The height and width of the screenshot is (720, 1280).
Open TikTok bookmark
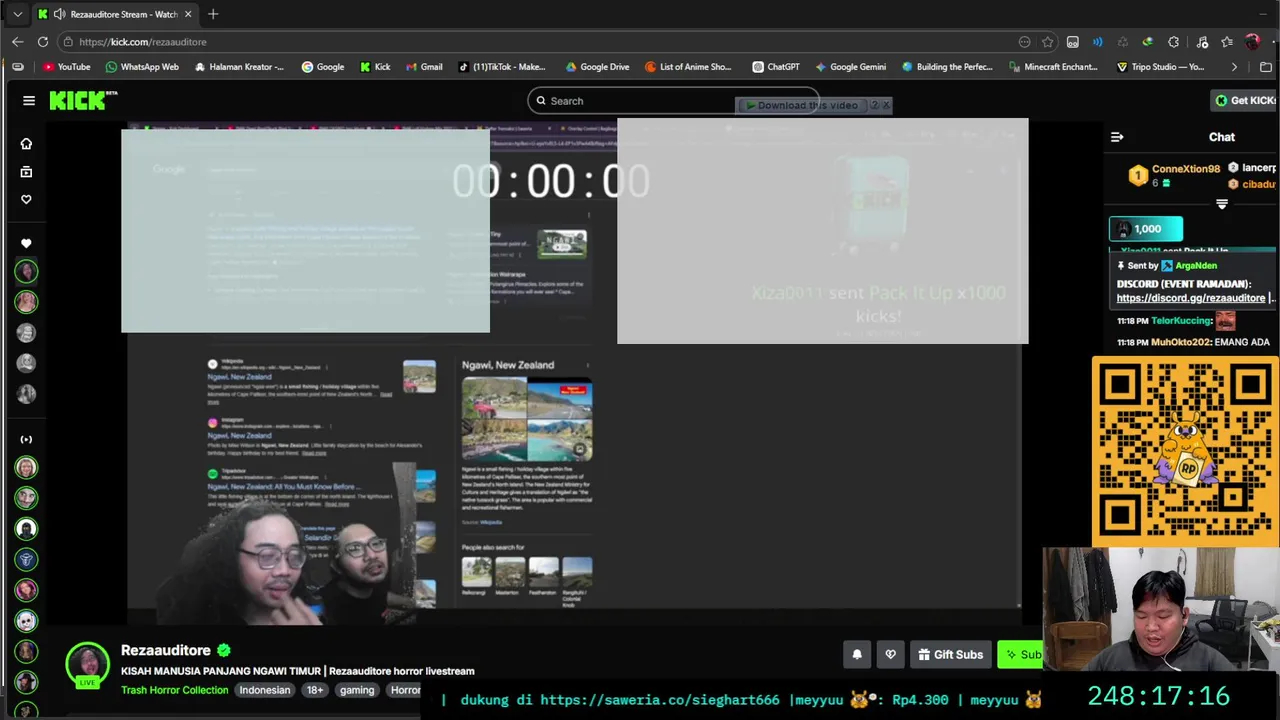[502, 67]
